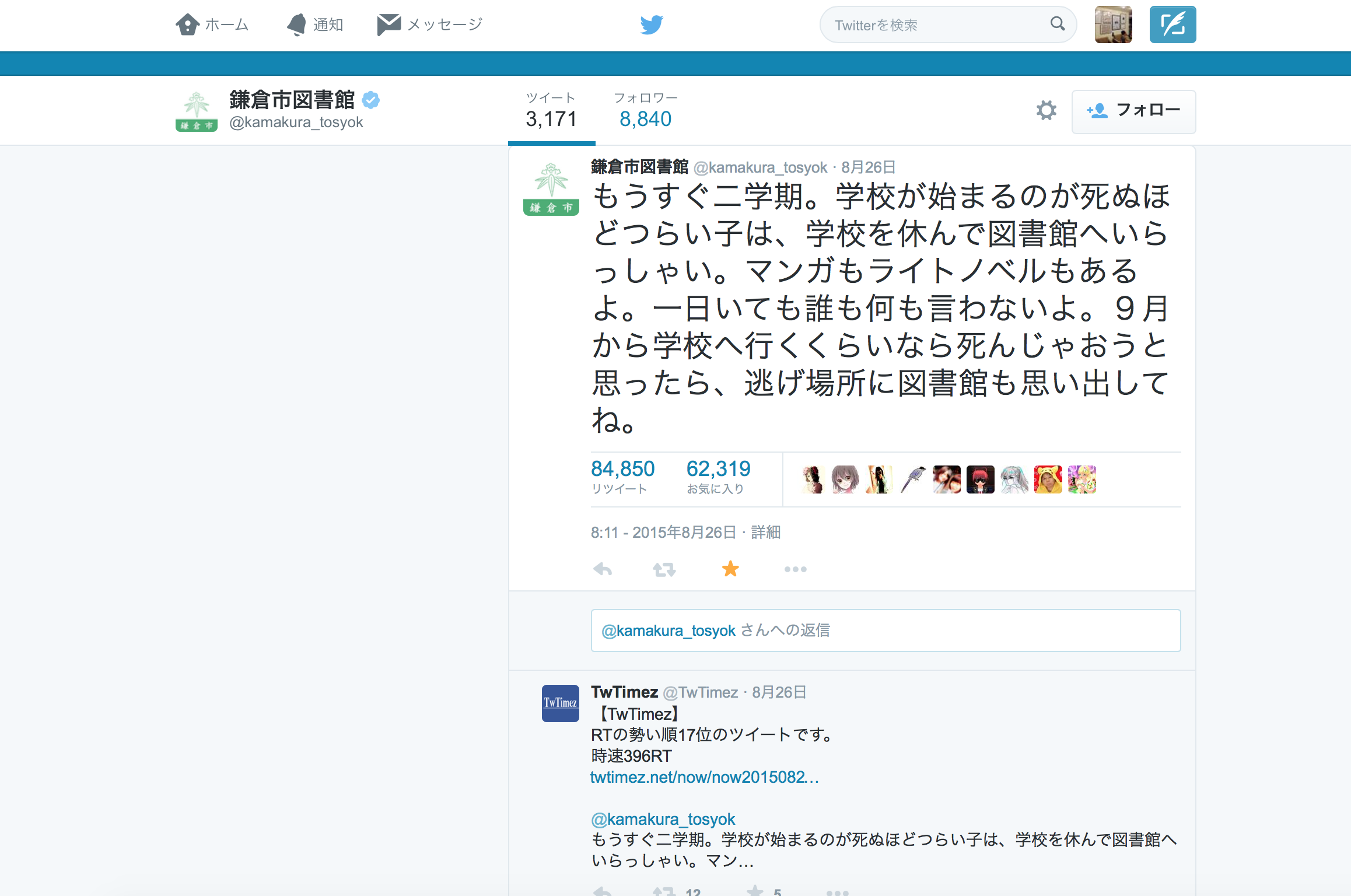Toggle the favorite star on main tweet
Screen dimensions: 1351x896
730,568
